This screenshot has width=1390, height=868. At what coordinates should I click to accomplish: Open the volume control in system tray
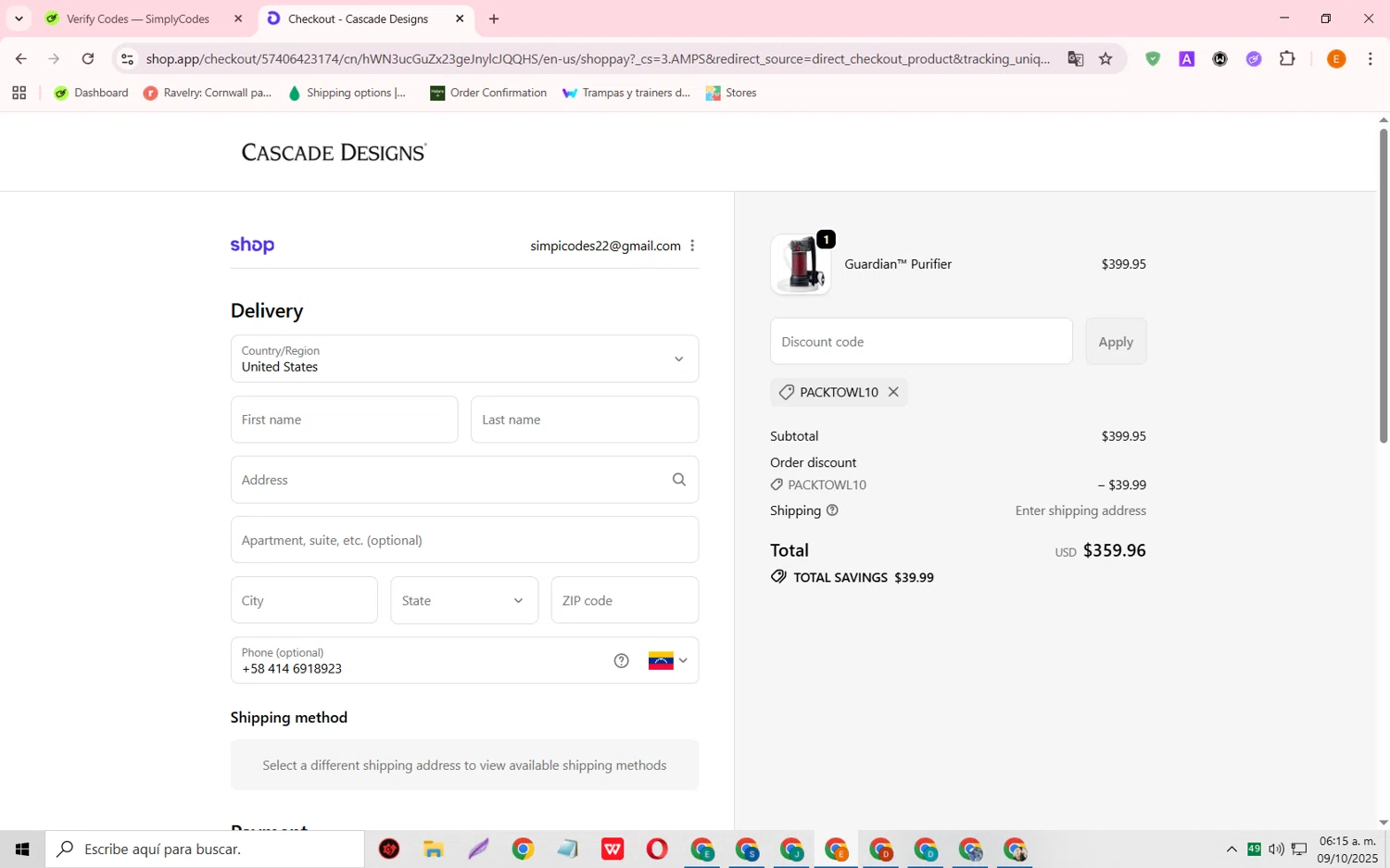click(x=1276, y=849)
